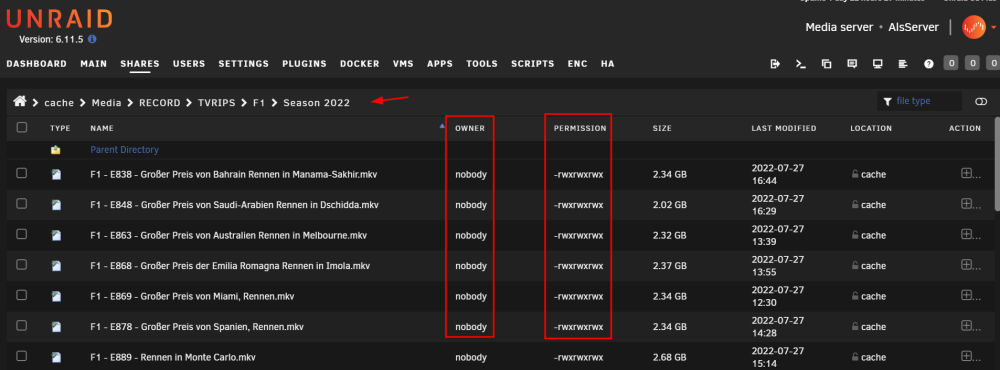Toggle the switch next to file type filter
Screen dimensions: 1000x370
point(981,101)
